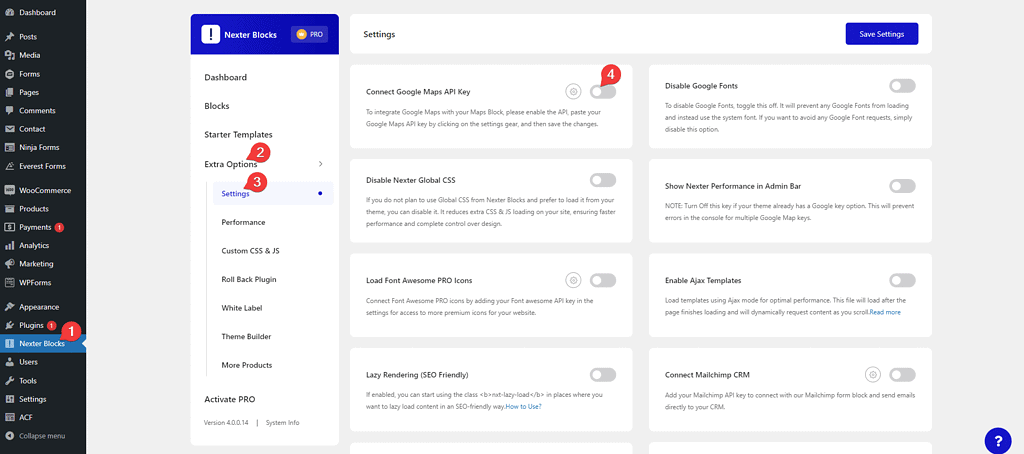Open More Products submenu item
This screenshot has width=1024, height=454.
coord(247,365)
